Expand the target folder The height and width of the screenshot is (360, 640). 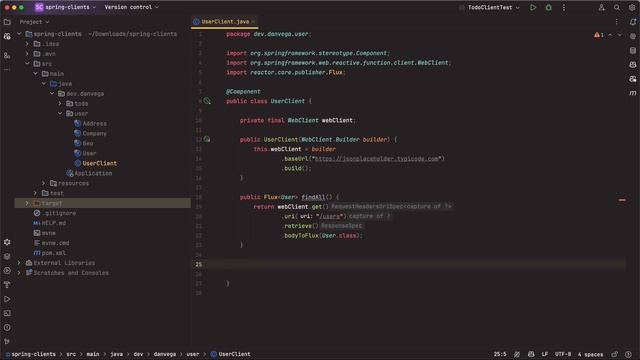tap(27, 203)
